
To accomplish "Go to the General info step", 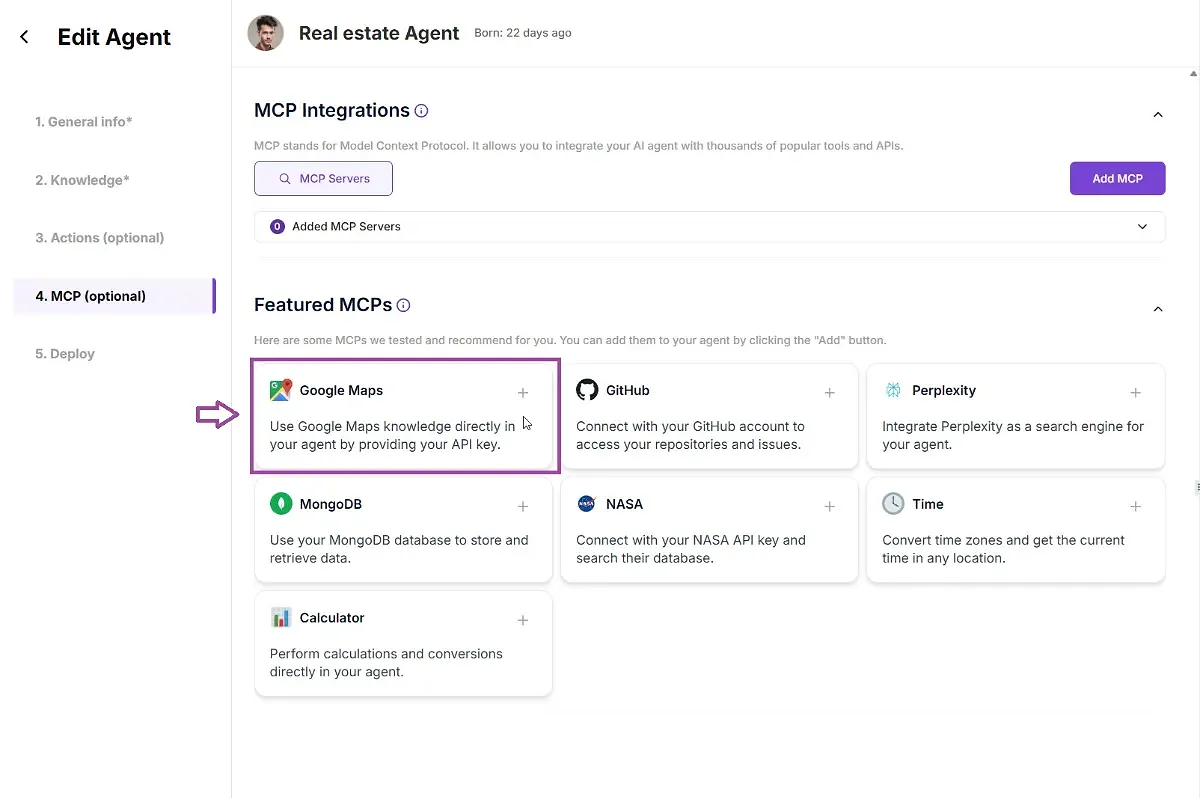I will click(x=84, y=122).
